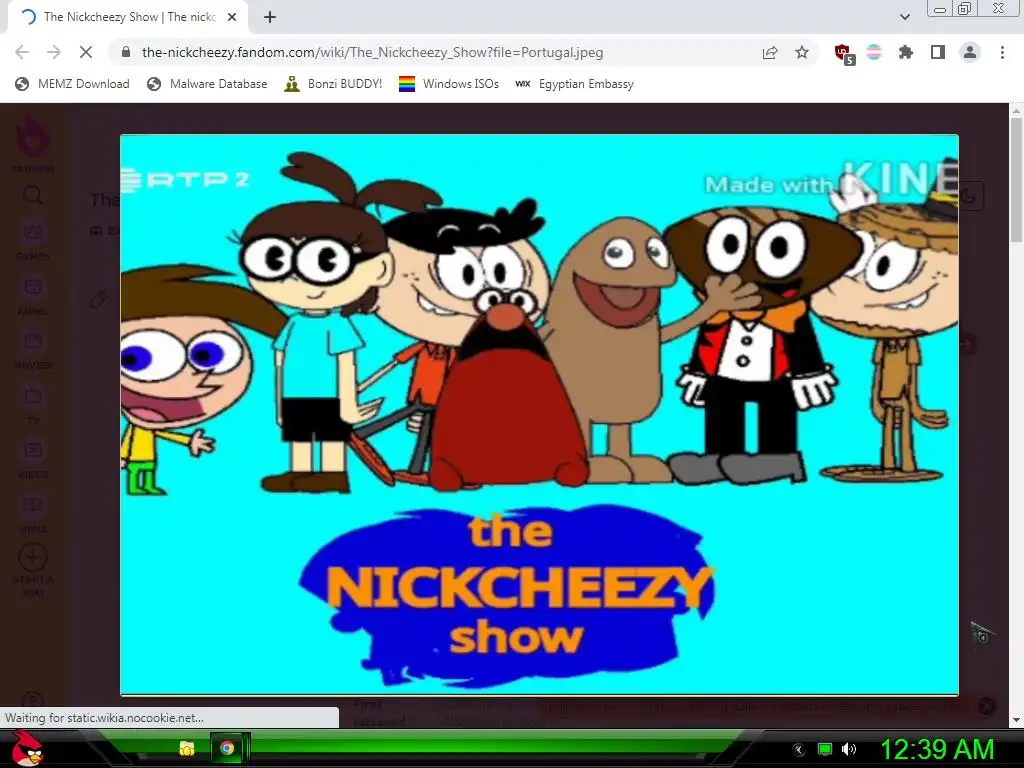
Task: Expand the hidden system tray icons
Action: point(798,749)
